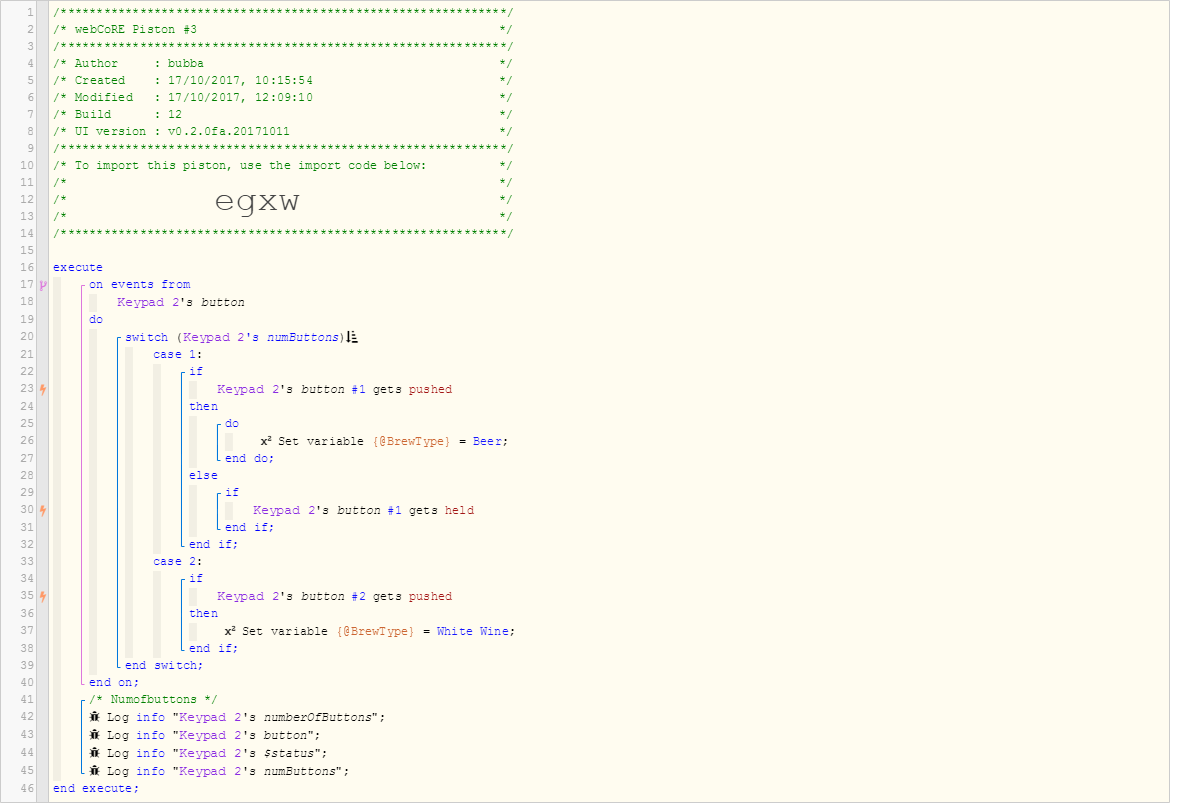Click the {@BrewType} variable on line 37

376,631
